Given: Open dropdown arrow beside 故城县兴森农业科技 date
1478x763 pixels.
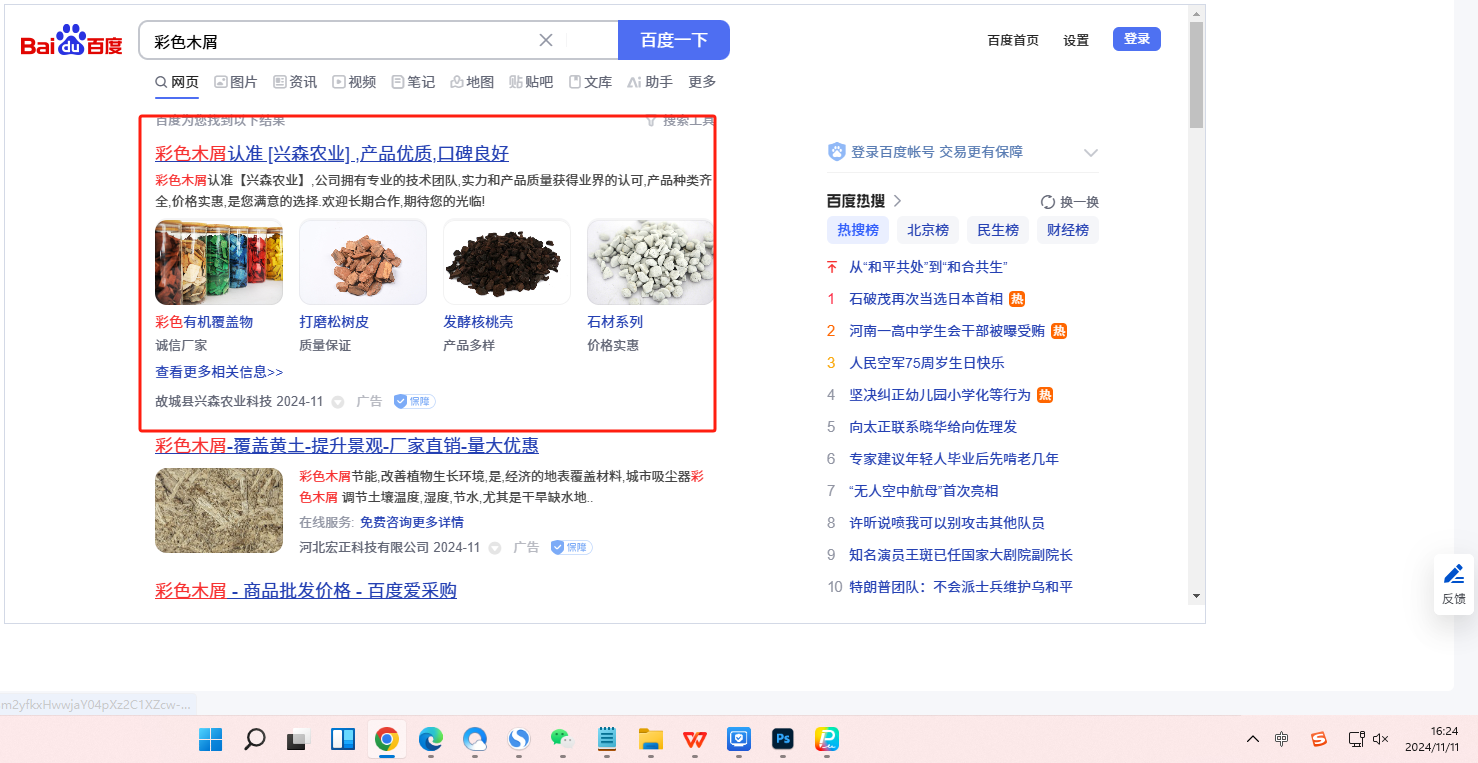Looking at the screenshot, I should pos(338,402).
